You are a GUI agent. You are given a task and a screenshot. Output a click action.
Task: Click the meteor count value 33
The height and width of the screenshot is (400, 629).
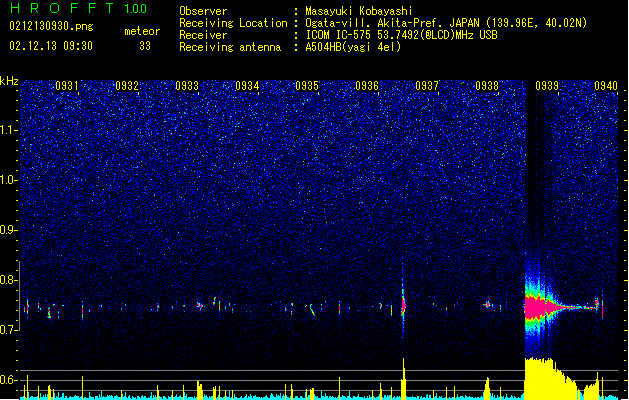click(145, 46)
